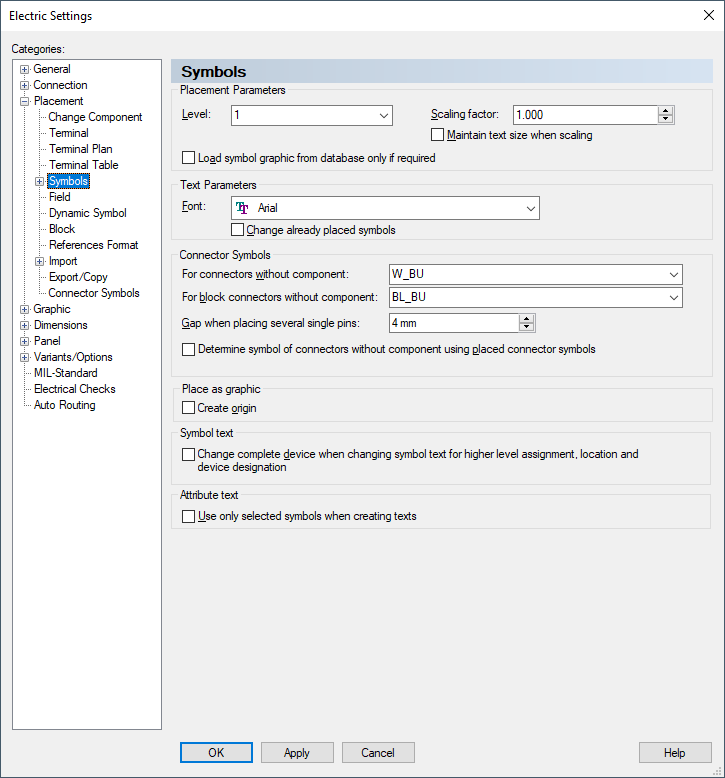Enable Create origin checkbox

tap(189, 408)
